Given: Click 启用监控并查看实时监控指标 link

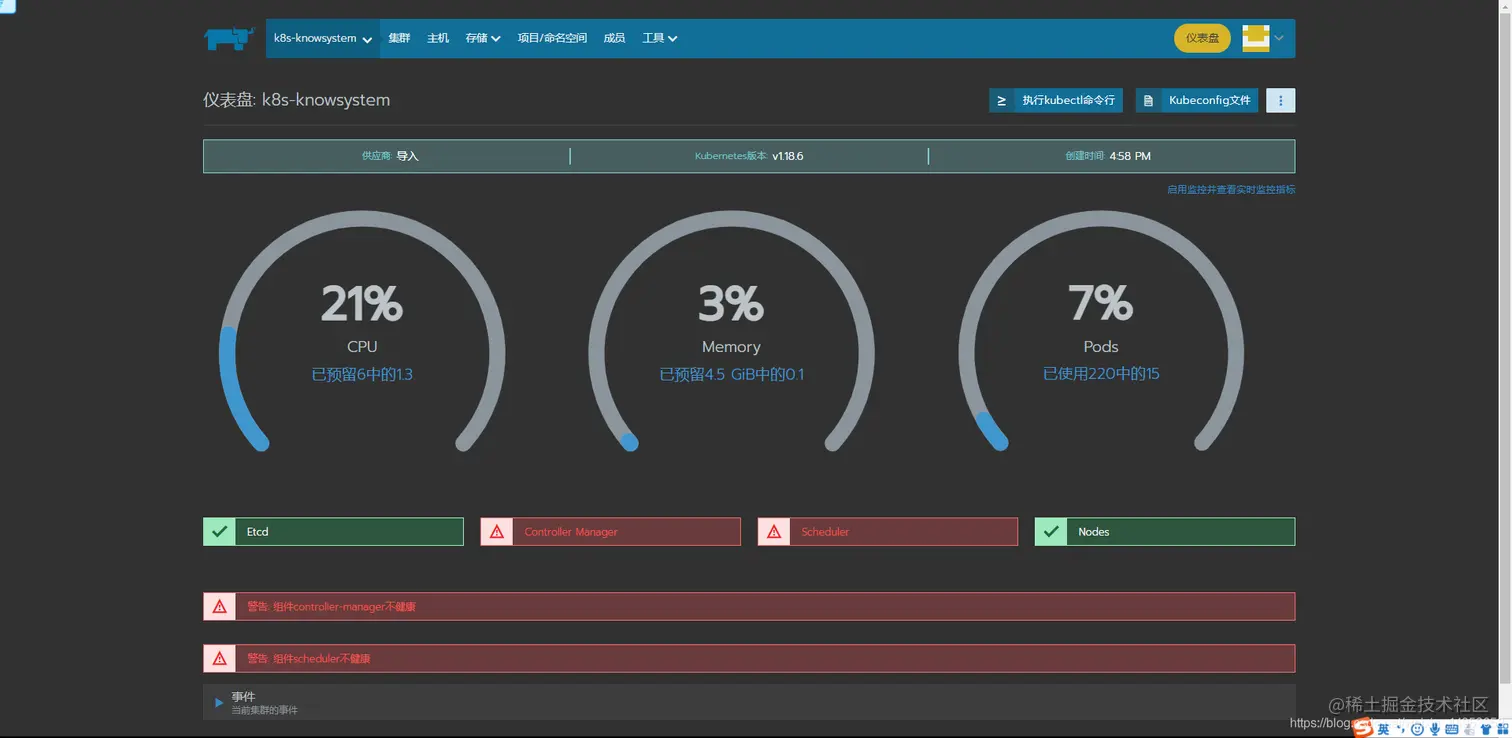Looking at the screenshot, I should [x=1231, y=189].
